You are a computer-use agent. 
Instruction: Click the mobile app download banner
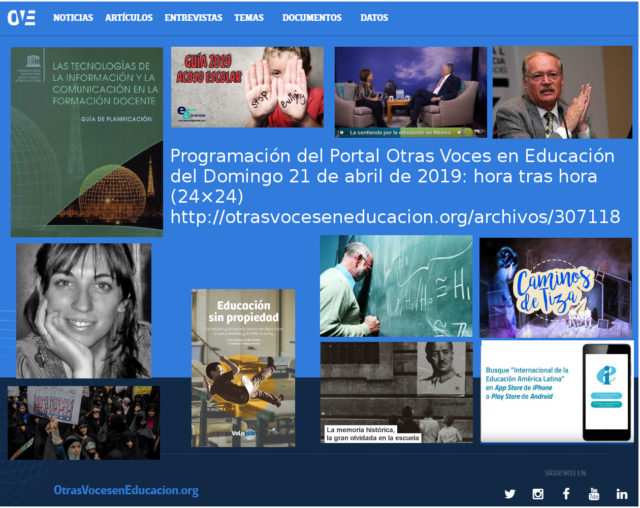pos(556,391)
